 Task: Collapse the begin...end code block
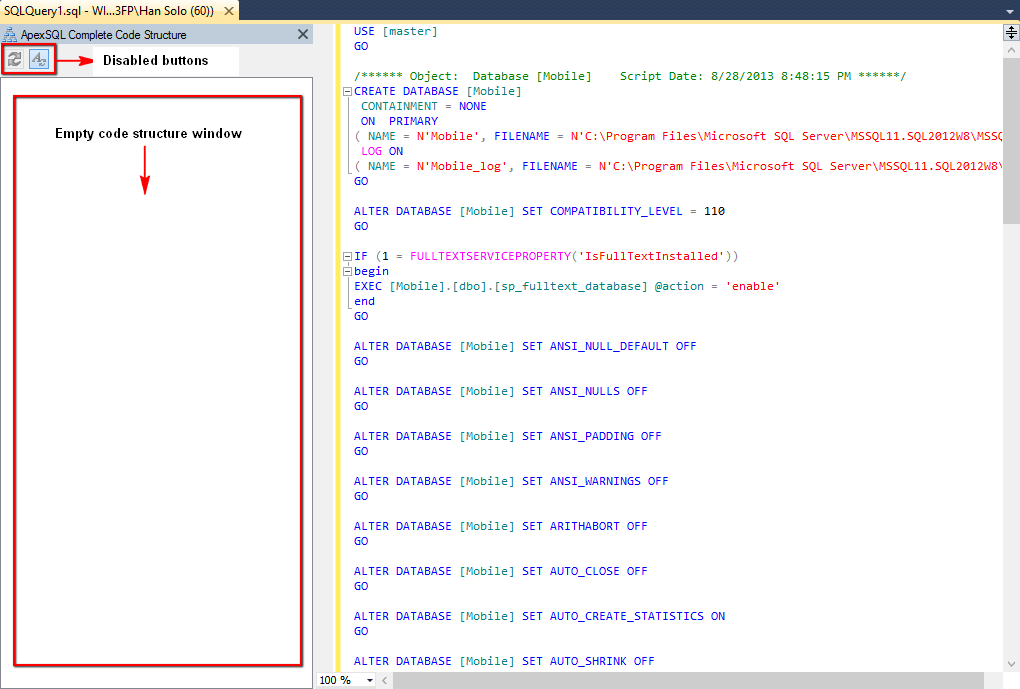(x=347, y=271)
